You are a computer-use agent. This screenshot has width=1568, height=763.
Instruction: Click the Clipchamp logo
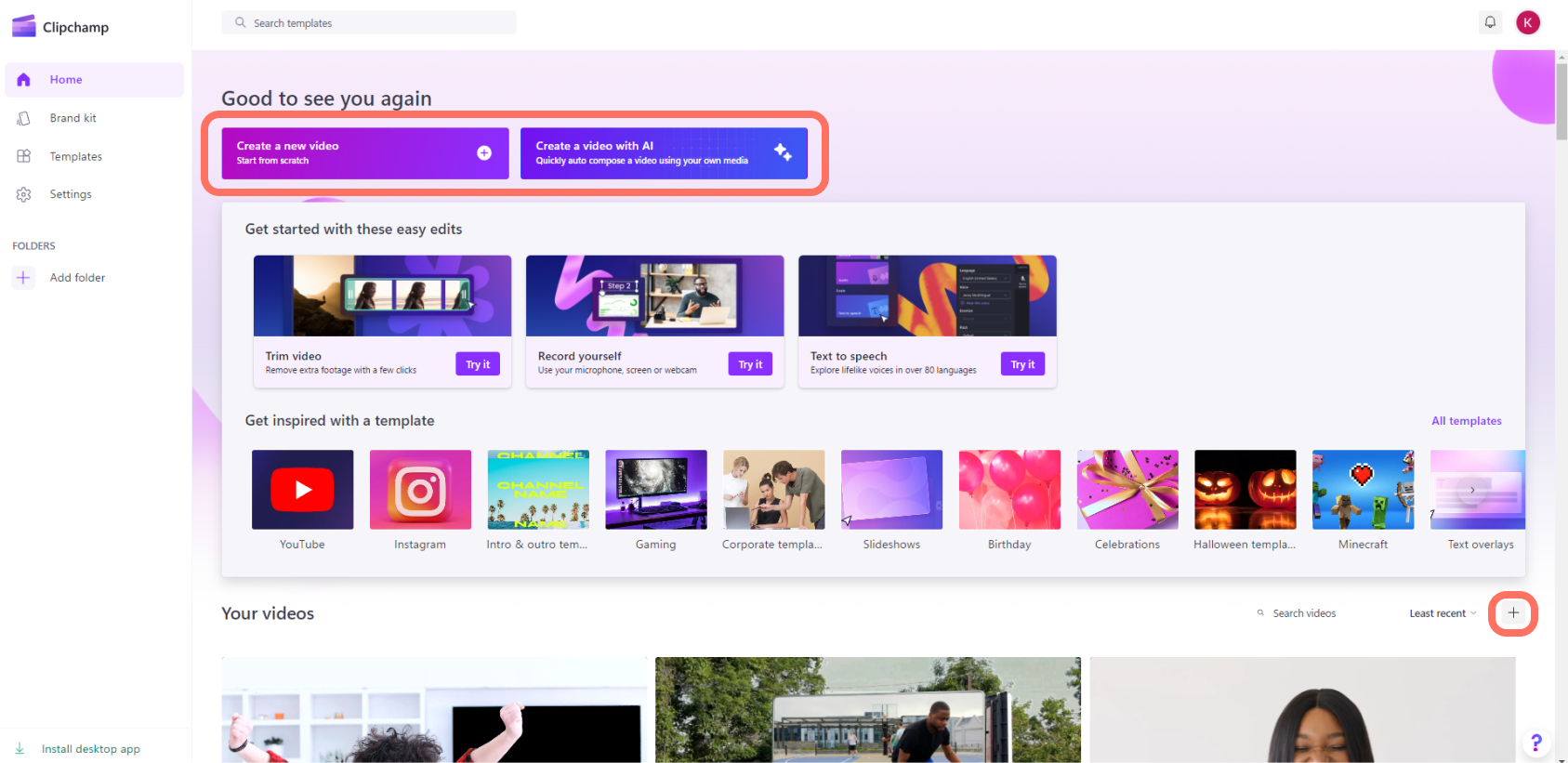pyautogui.click(x=60, y=27)
